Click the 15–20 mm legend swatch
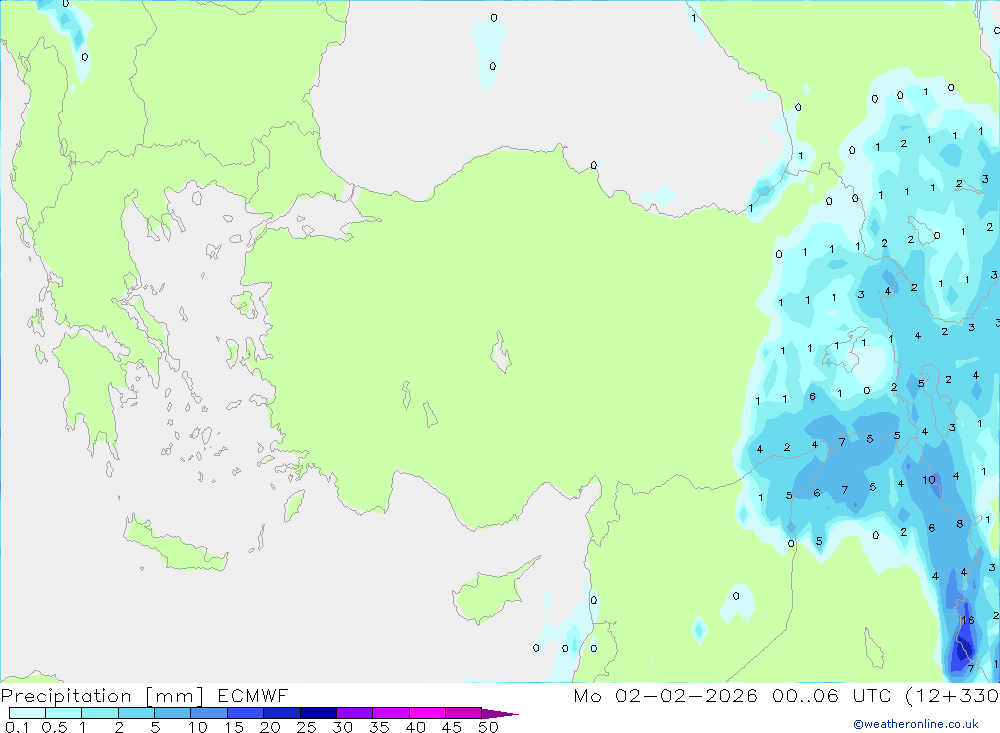The image size is (1000, 733). [x=245, y=713]
